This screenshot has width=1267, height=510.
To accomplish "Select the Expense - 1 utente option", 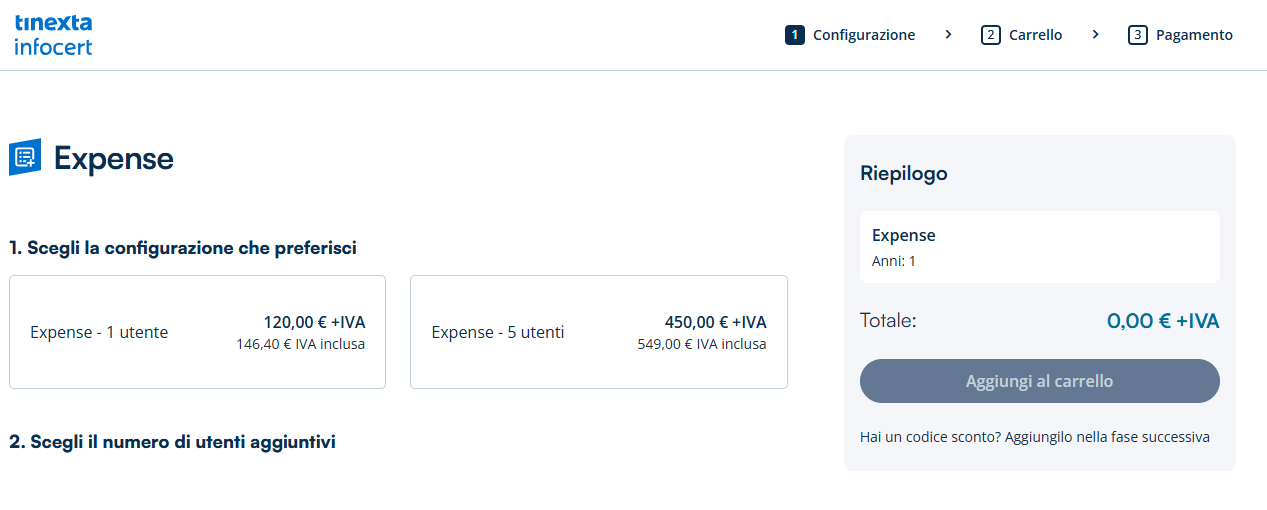I will (197, 332).
